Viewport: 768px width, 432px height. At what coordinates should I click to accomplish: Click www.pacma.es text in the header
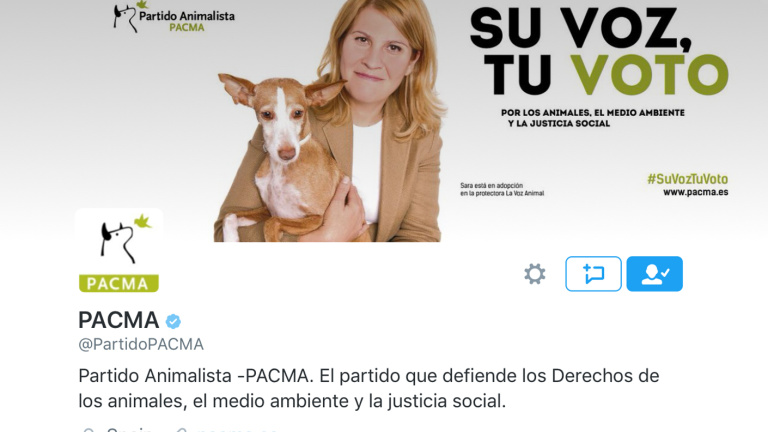pos(696,192)
